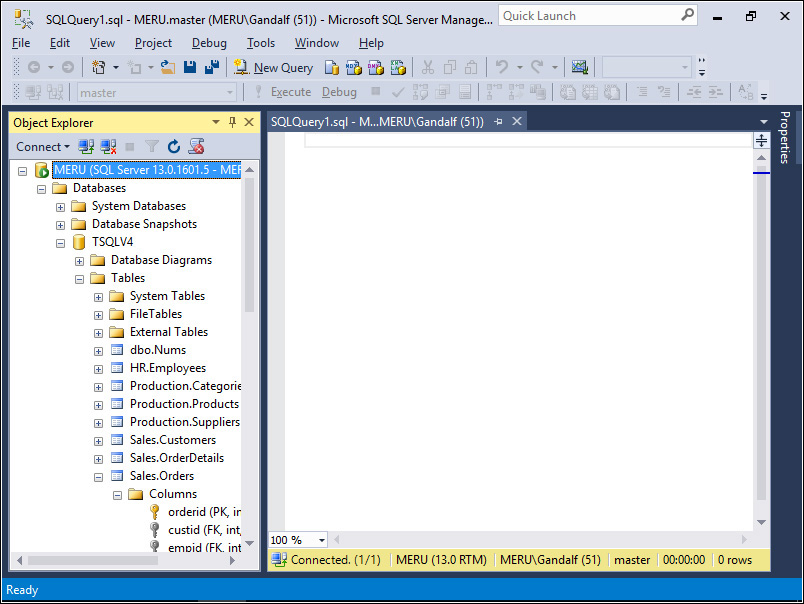The width and height of the screenshot is (804, 604).
Task: Click inside the Quick Launch search box
Action: tap(588, 16)
